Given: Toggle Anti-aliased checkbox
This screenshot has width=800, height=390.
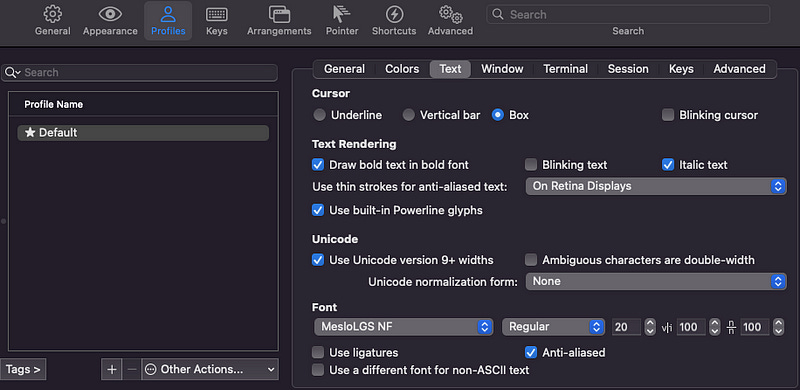Looking at the screenshot, I should [x=531, y=352].
